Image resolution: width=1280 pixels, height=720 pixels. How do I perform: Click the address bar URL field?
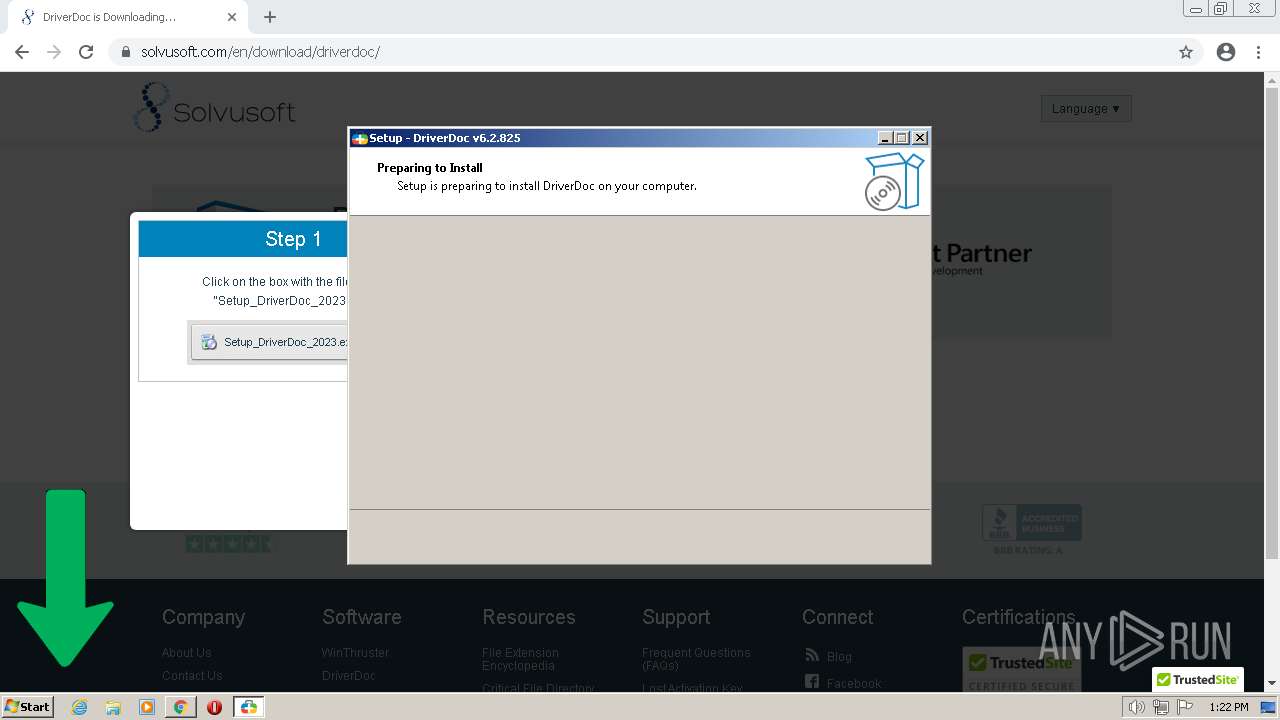[640, 52]
